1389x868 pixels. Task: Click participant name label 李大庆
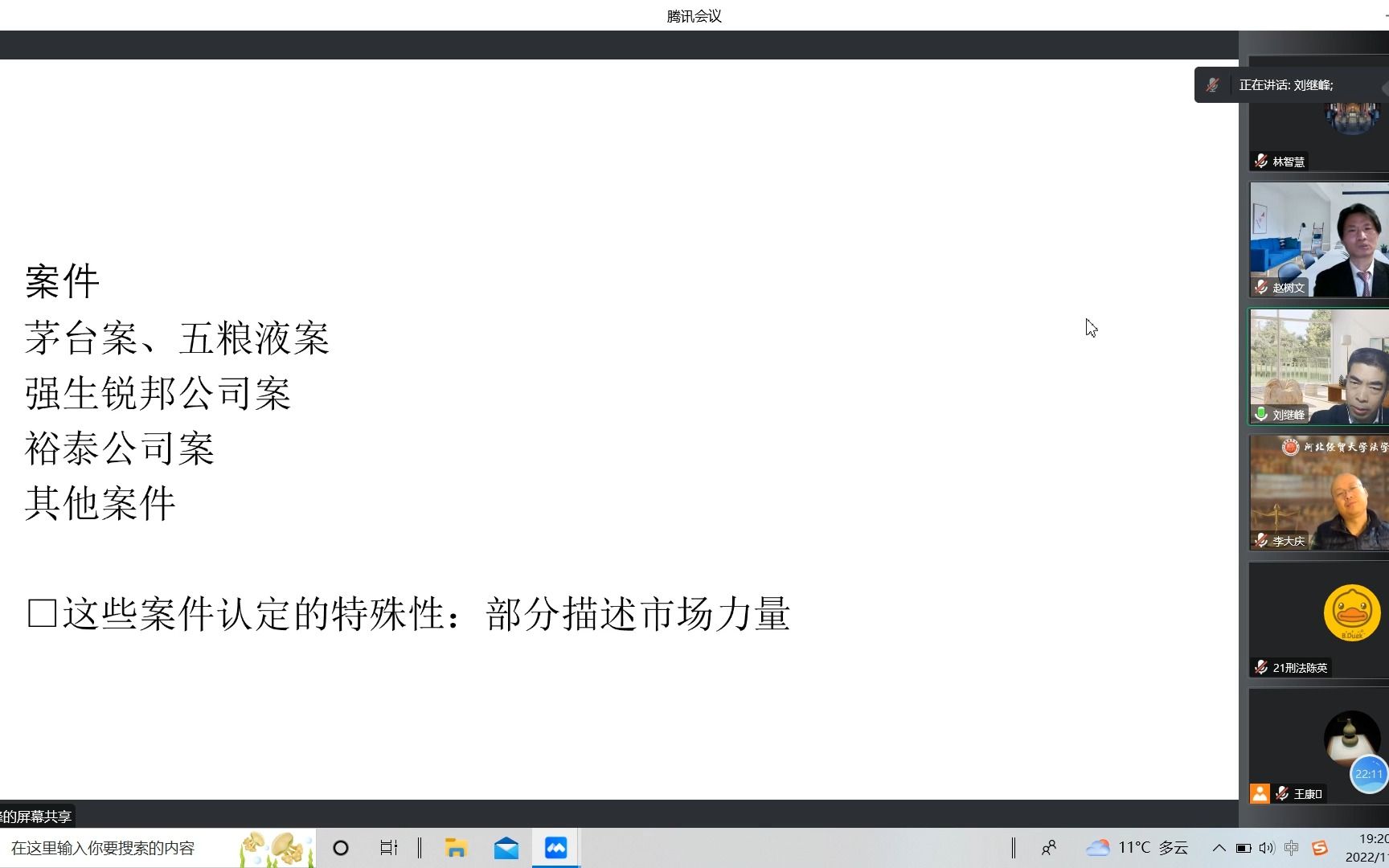coord(1289,541)
